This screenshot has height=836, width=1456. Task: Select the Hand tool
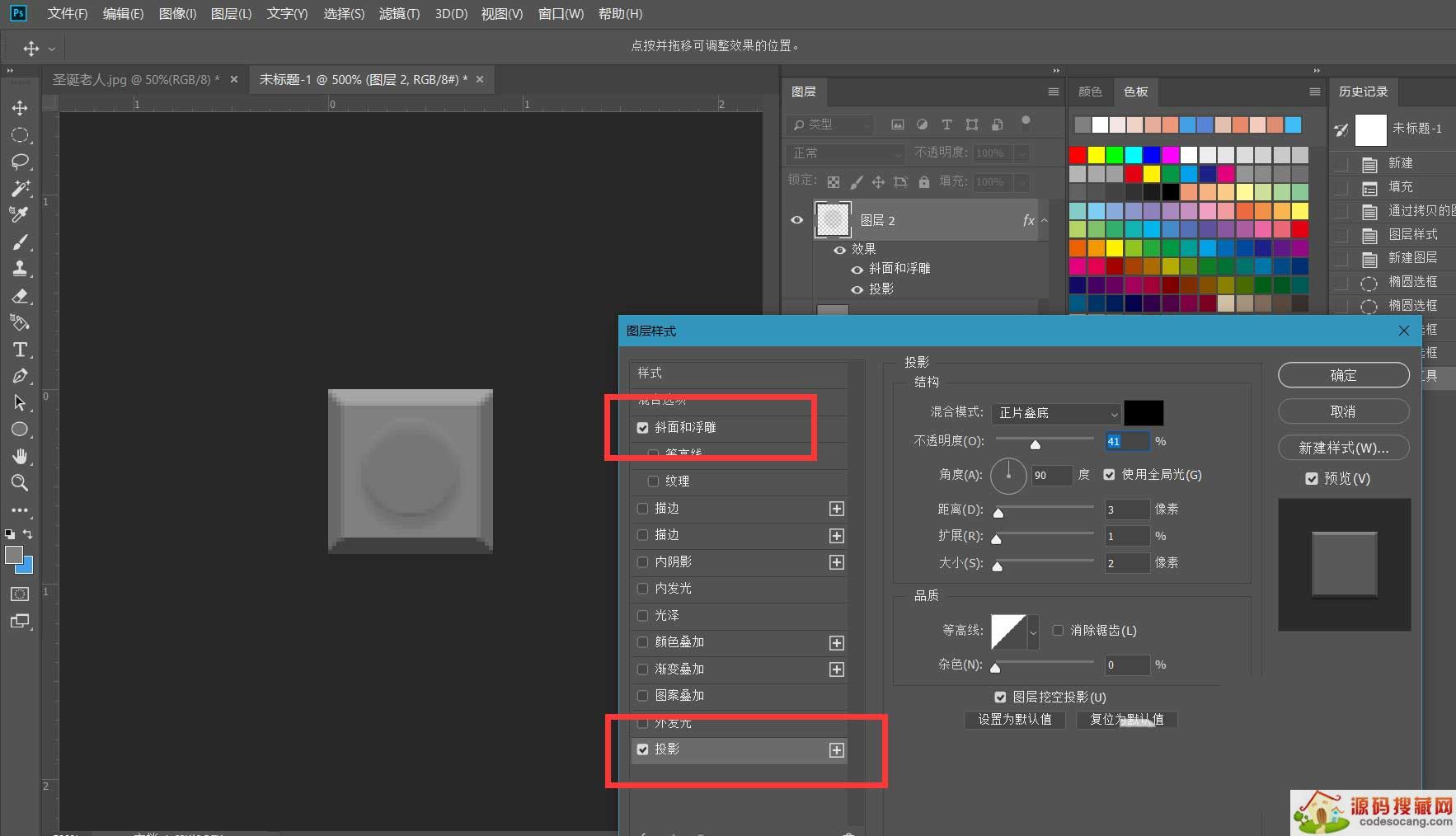click(20, 456)
